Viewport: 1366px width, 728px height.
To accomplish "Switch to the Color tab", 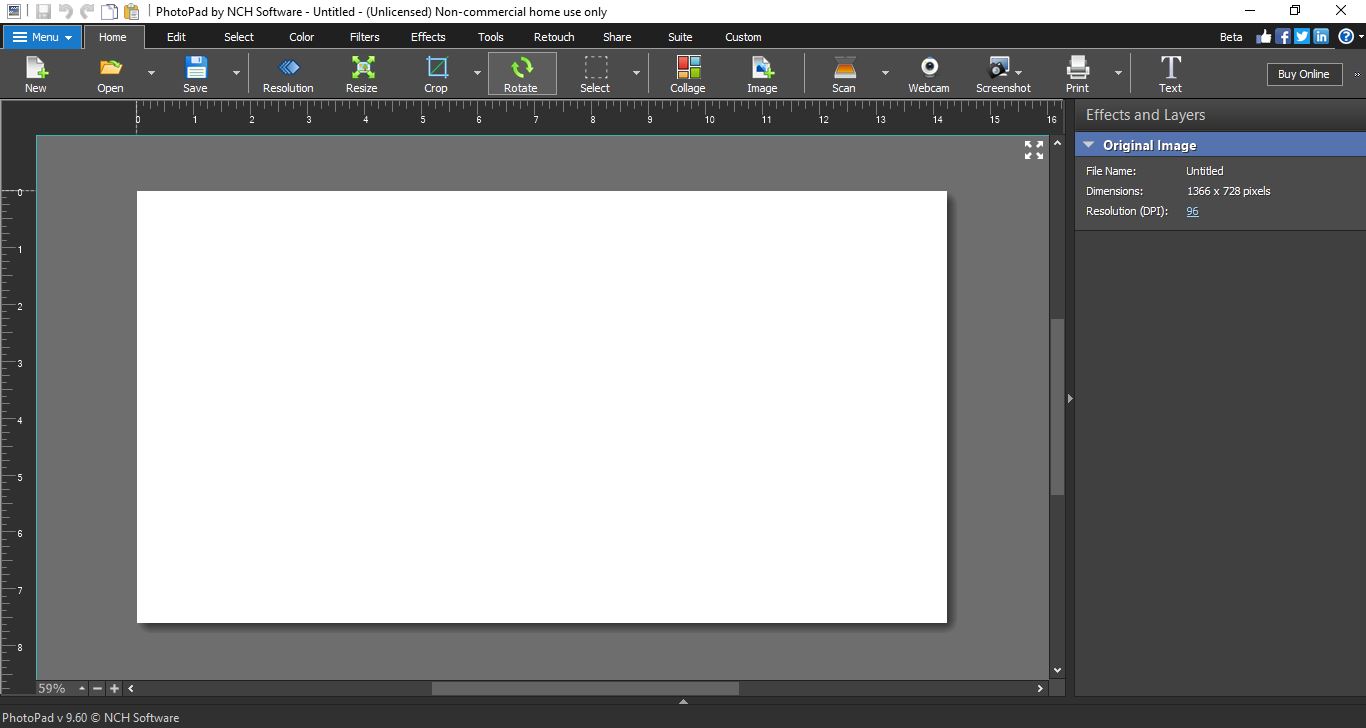I will [301, 37].
